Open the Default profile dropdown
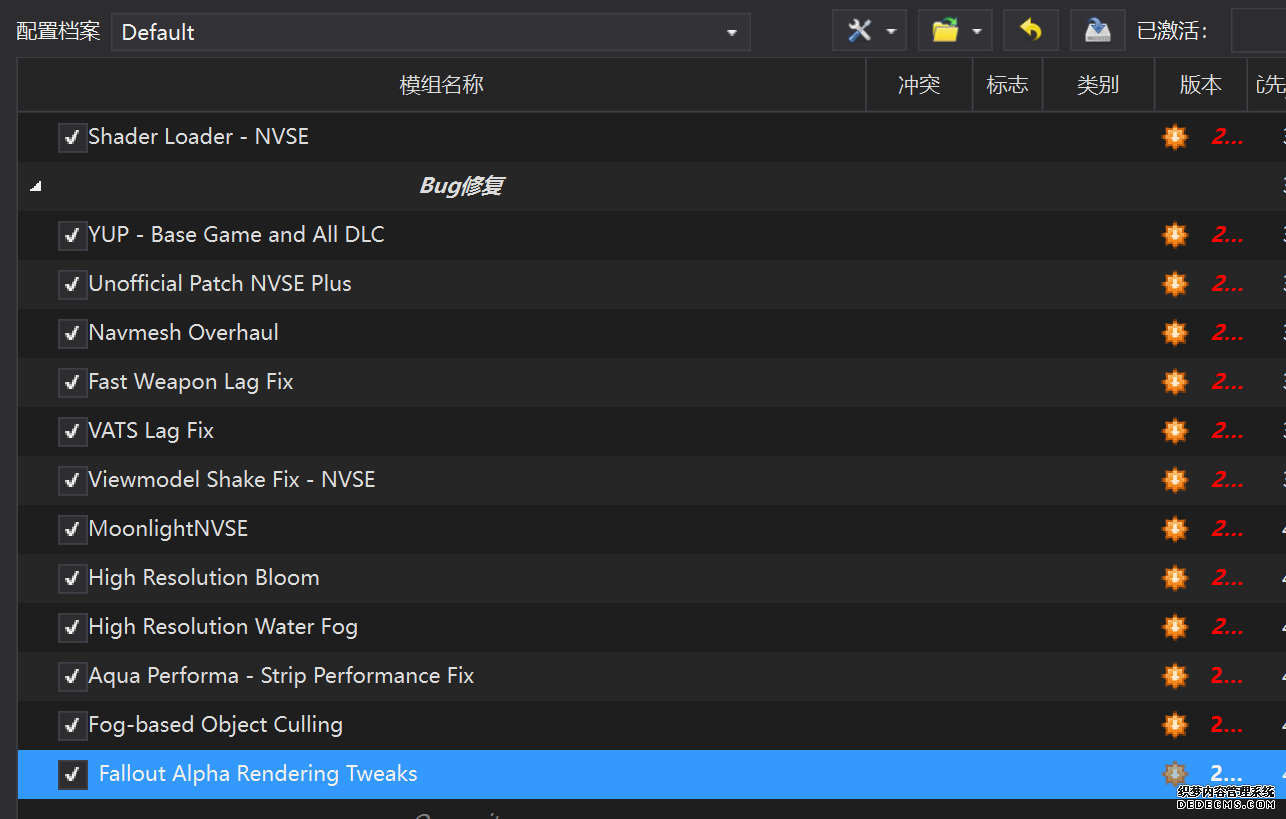The height and width of the screenshot is (819, 1286). (x=430, y=32)
